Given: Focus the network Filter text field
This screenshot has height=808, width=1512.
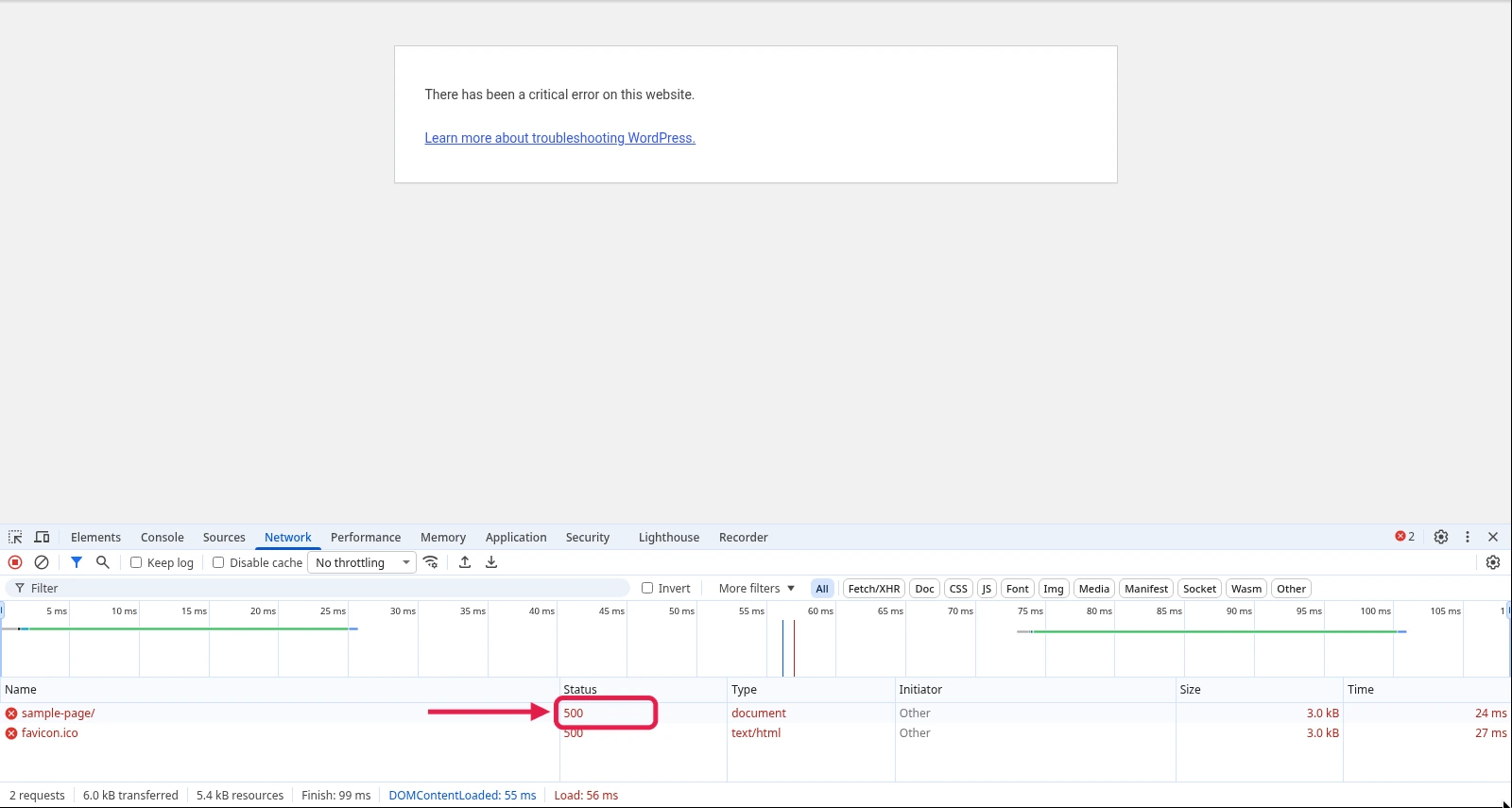Looking at the screenshot, I should point(318,588).
